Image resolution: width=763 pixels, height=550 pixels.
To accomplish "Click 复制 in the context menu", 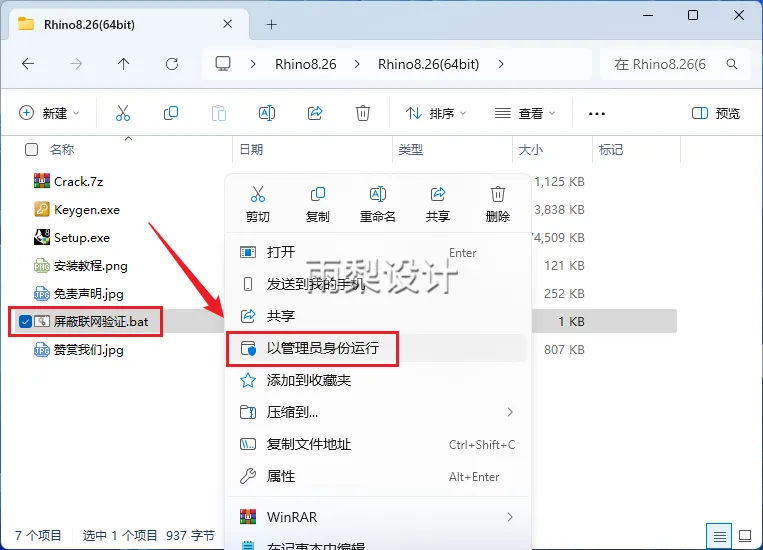I will point(317,204).
